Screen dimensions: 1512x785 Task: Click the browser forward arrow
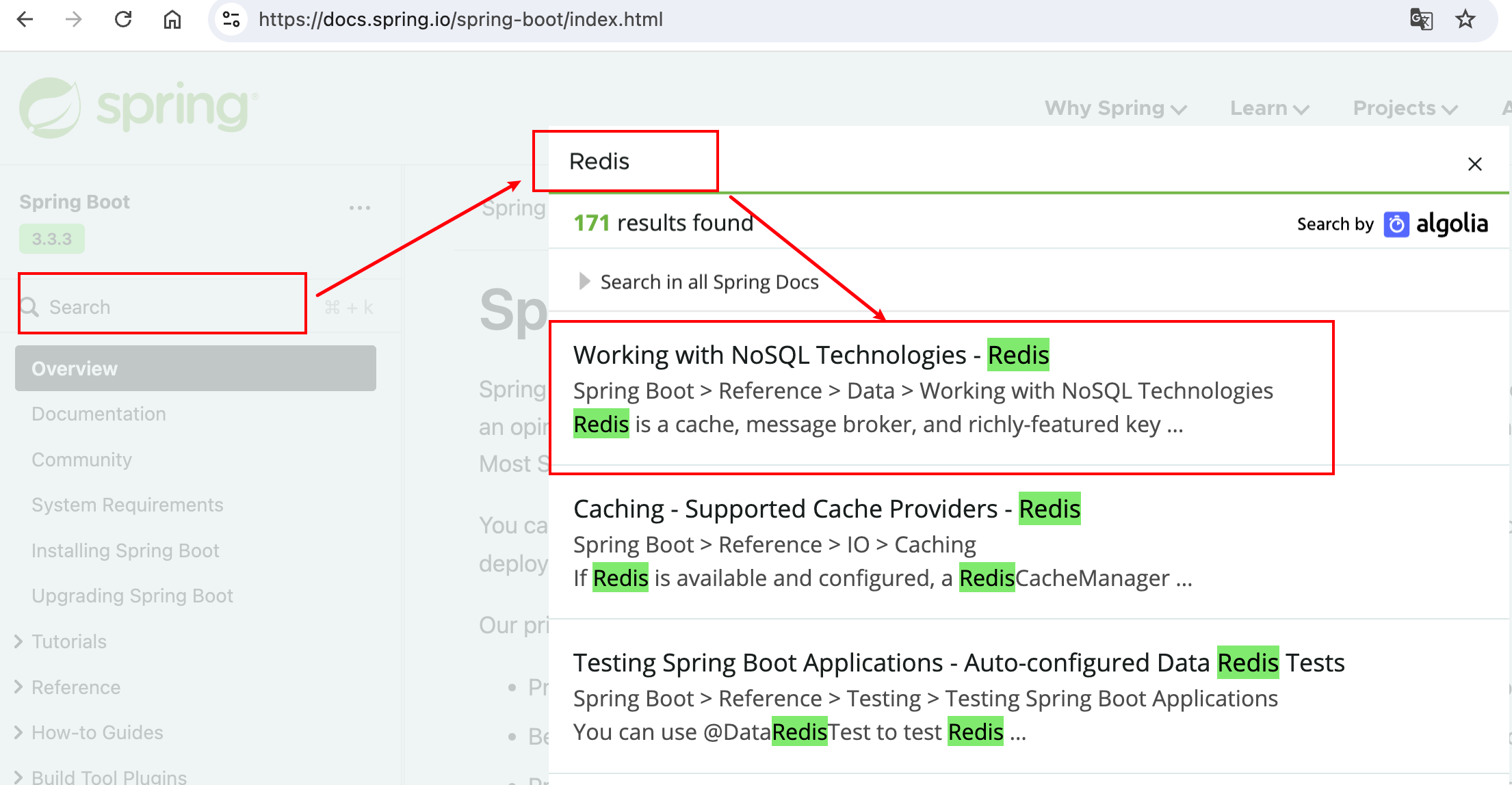(73, 19)
